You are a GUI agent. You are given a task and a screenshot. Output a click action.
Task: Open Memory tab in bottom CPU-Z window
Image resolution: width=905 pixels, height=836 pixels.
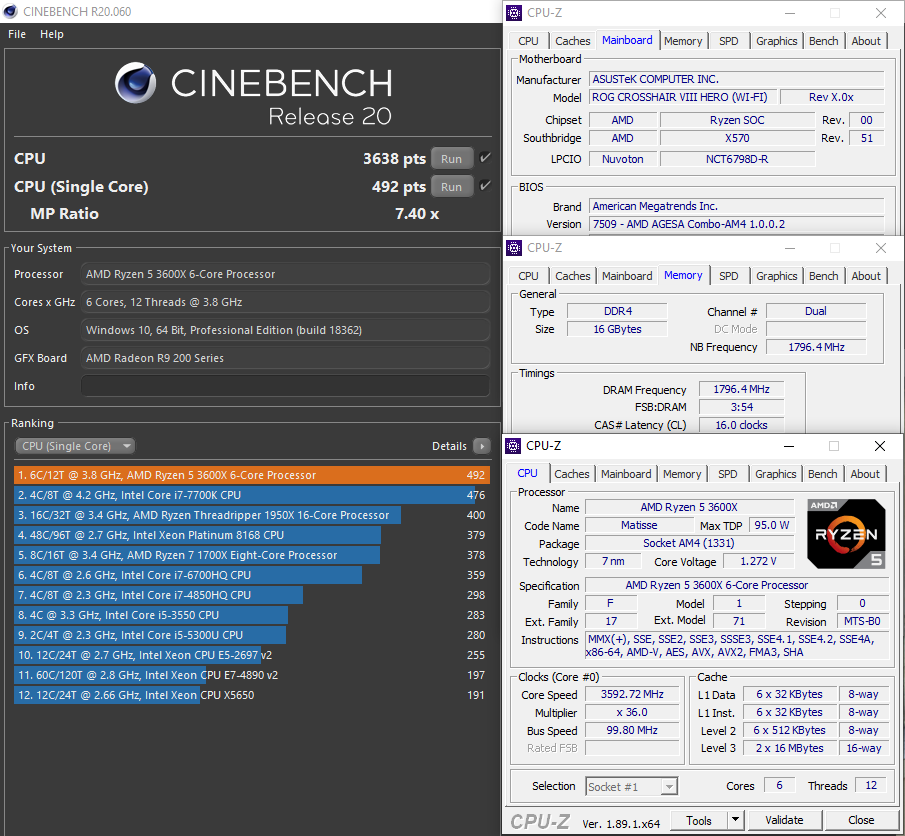click(x=682, y=474)
